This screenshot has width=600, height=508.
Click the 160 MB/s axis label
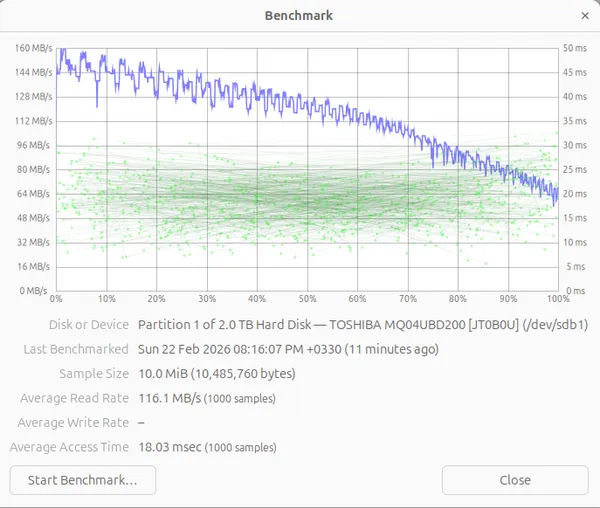34,48
